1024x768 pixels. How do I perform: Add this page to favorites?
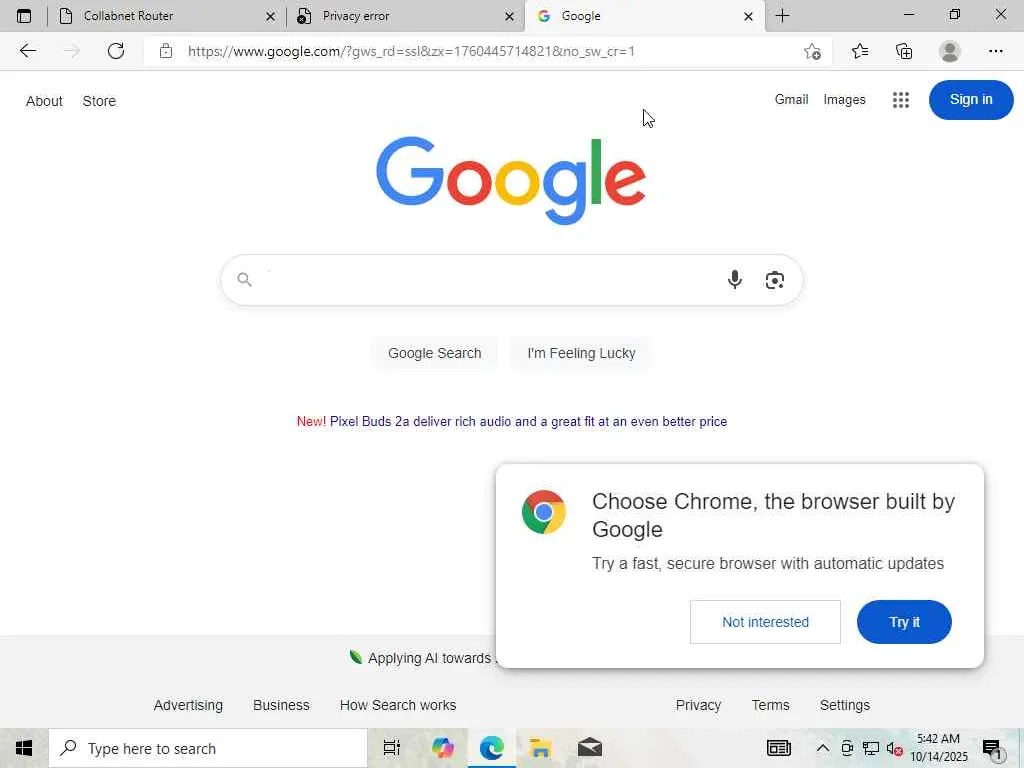point(812,51)
